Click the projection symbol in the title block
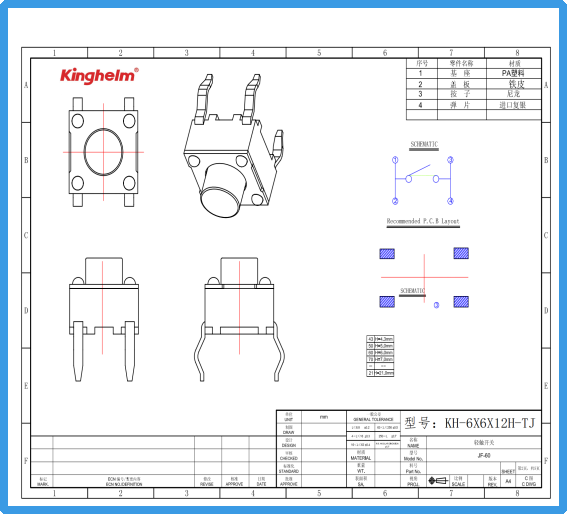This screenshot has width=568, height=514. pos(438,481)
